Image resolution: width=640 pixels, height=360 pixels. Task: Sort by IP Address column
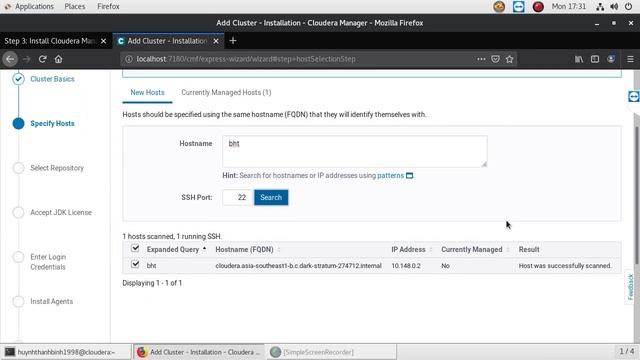[411, 249]
